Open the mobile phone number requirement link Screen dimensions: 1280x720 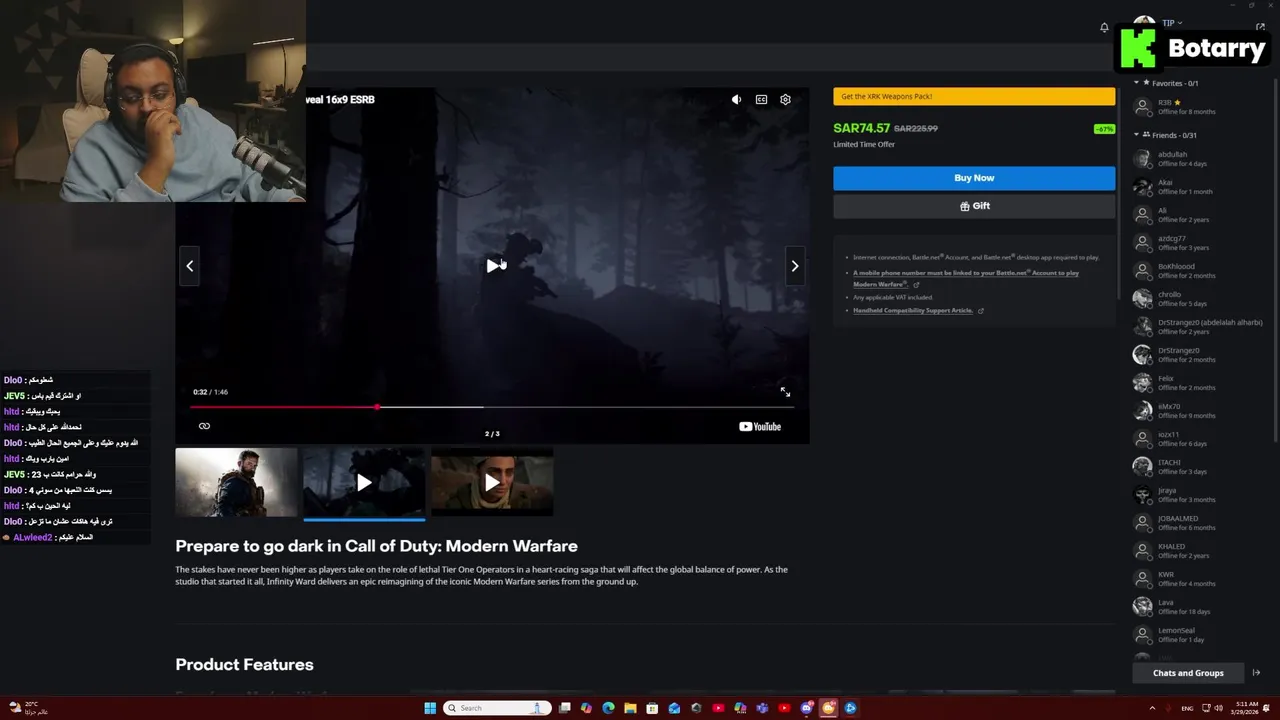tap(966, 278)
